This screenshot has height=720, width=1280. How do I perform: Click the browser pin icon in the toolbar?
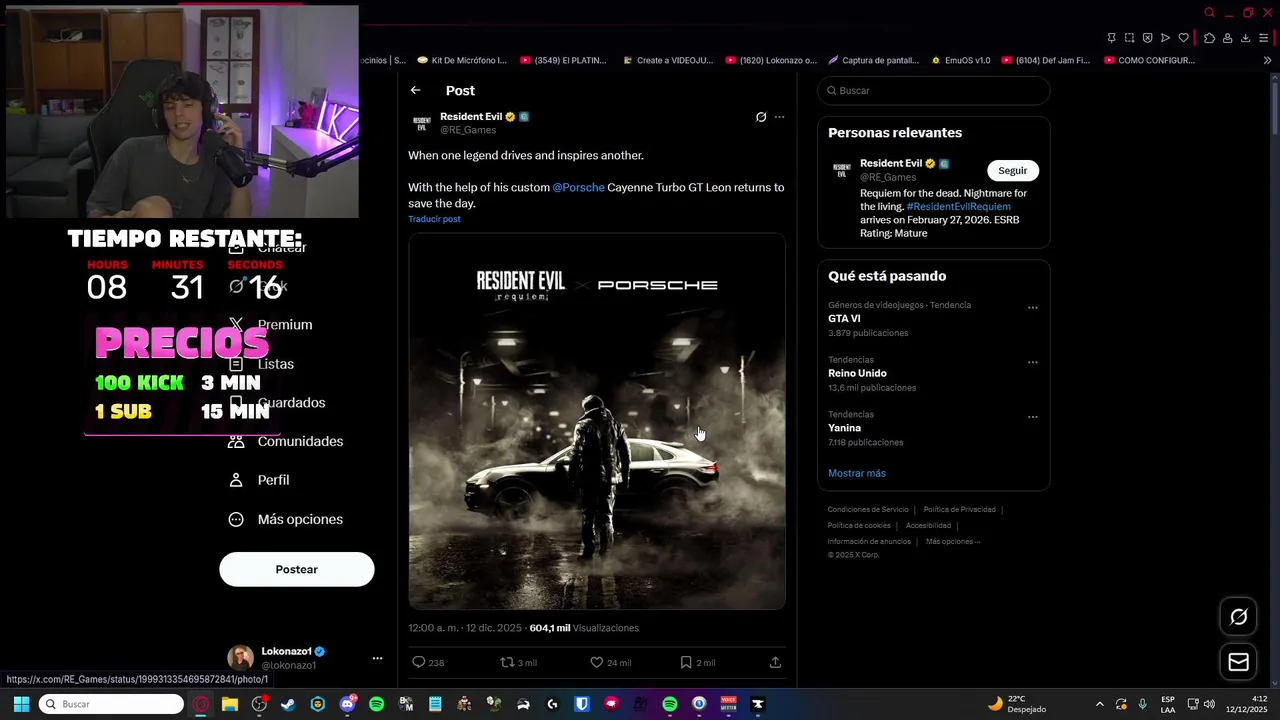1111,38
